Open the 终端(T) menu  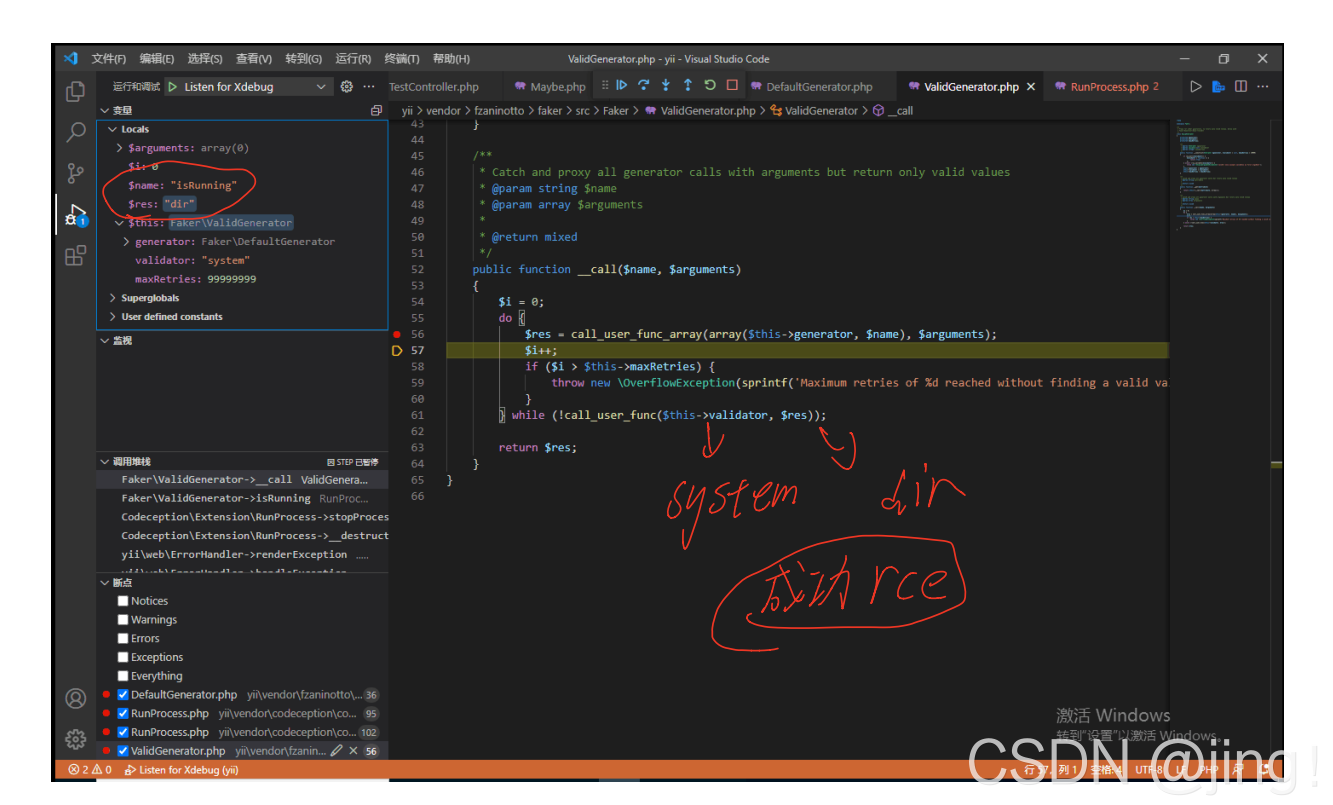402,59
